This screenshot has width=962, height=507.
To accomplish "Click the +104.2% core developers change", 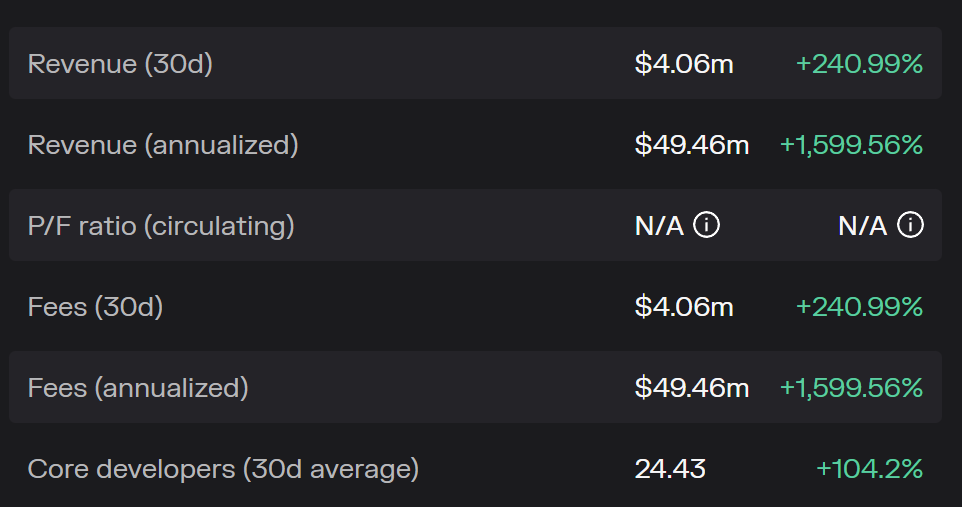I will [x=869, y=468].
